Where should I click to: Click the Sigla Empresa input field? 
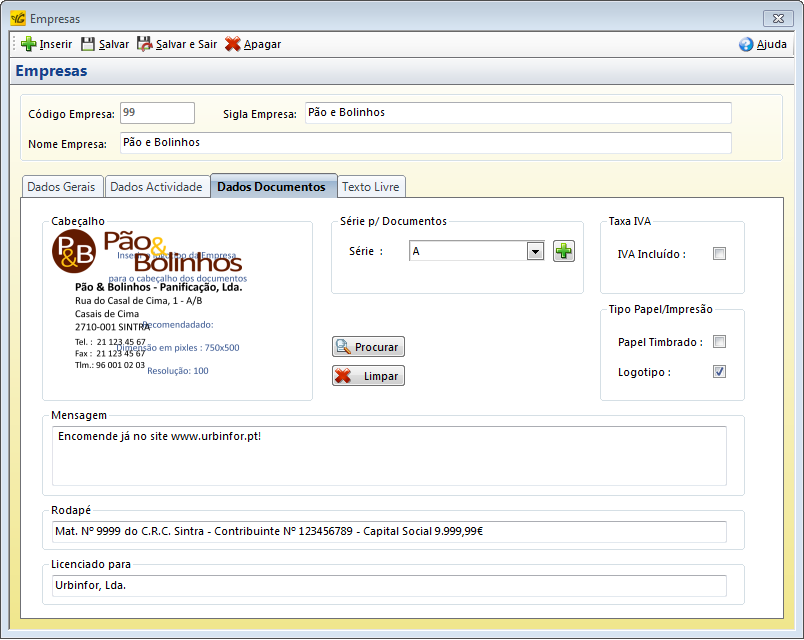pyautogui.click(x=517, y=113)
